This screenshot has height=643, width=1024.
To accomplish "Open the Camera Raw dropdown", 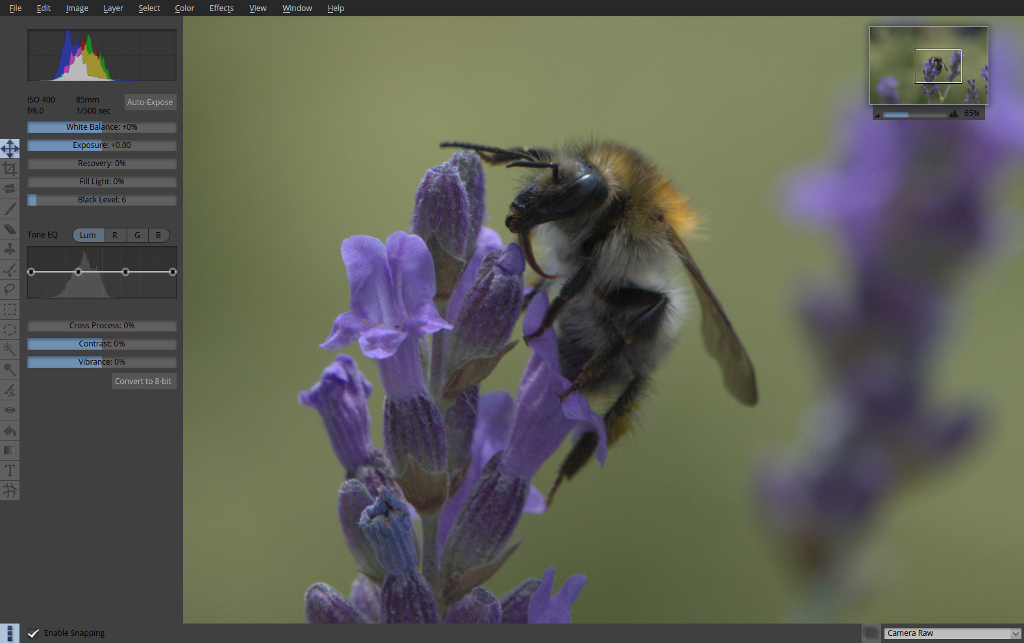I will tap(952, 633).
